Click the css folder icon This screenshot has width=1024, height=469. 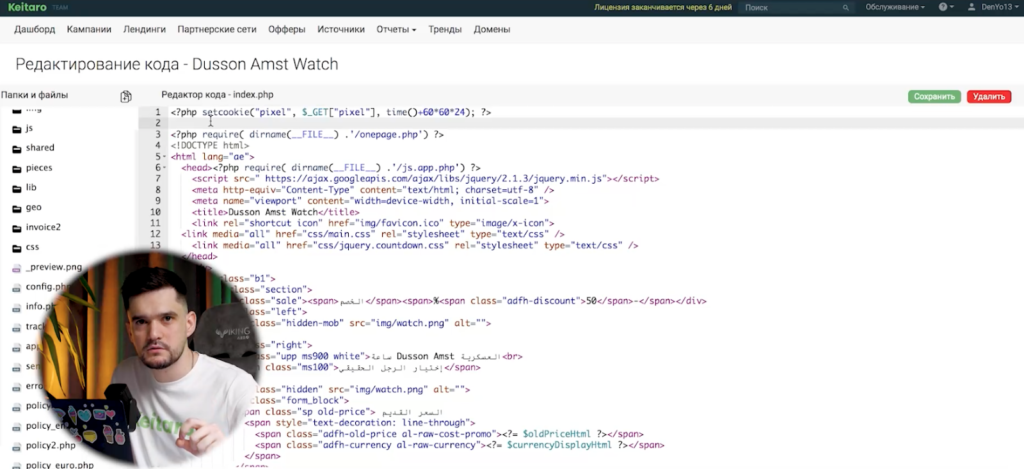pos(17,248)
